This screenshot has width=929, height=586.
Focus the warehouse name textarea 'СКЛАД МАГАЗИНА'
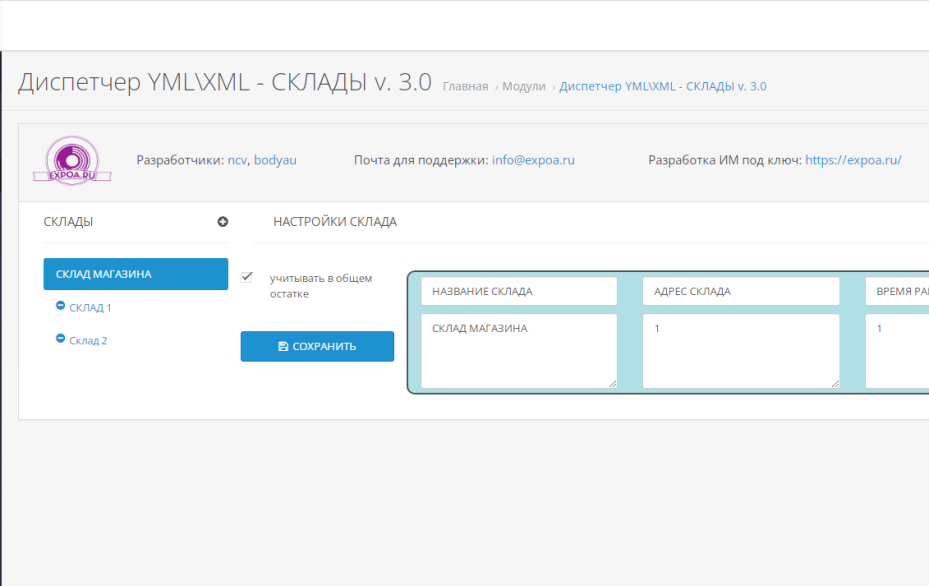pos(519,351)
